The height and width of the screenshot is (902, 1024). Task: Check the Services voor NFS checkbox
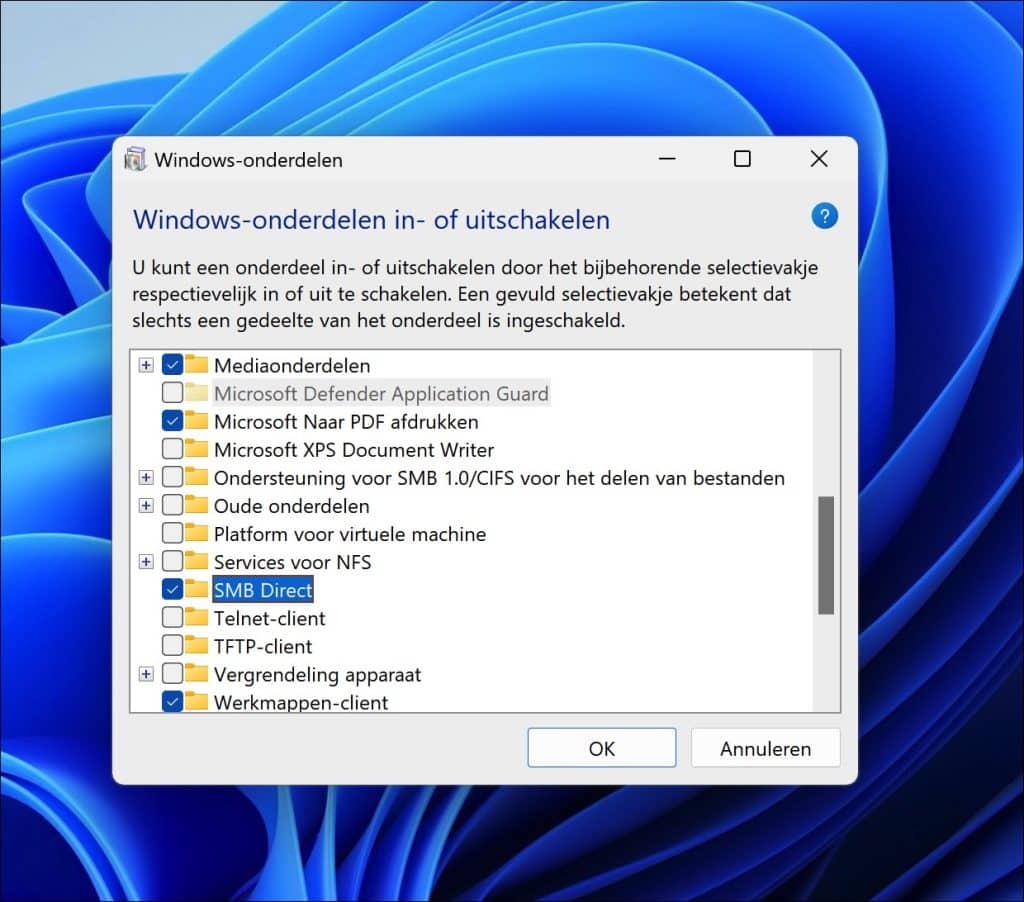point(172,561)
